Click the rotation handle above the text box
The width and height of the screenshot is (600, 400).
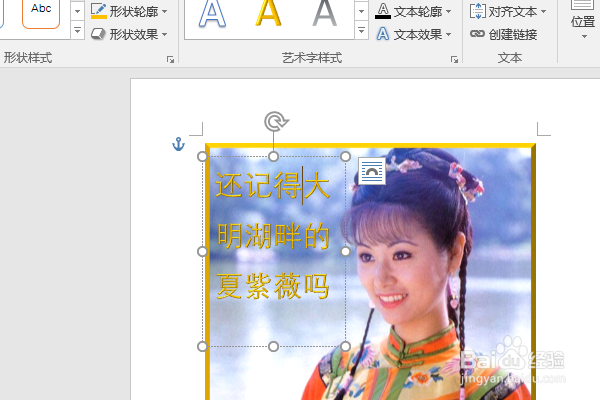pyautogui.click(x=276, y=121)
